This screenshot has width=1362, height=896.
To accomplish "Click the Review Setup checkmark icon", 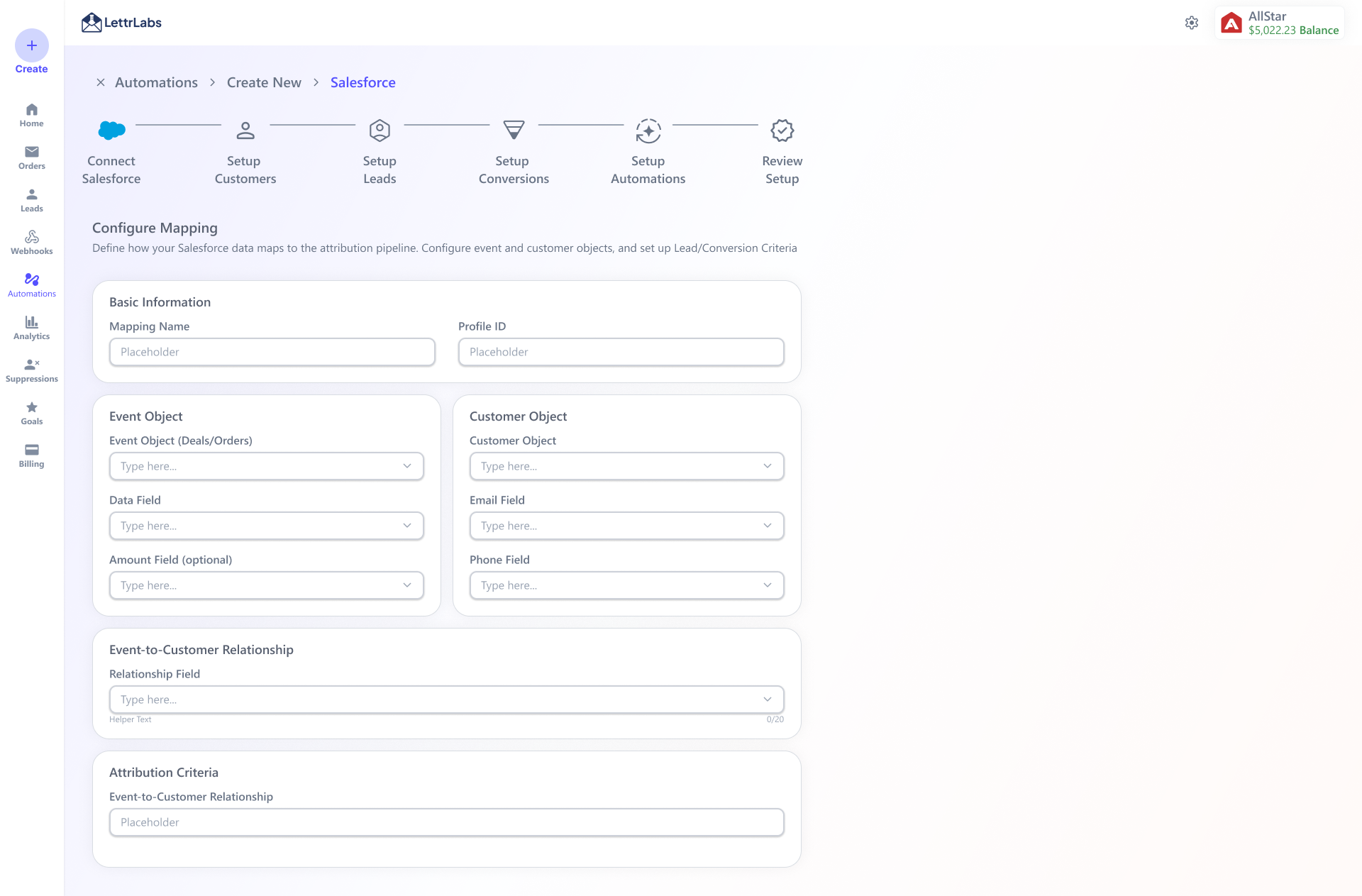I will tap(782, 131).
